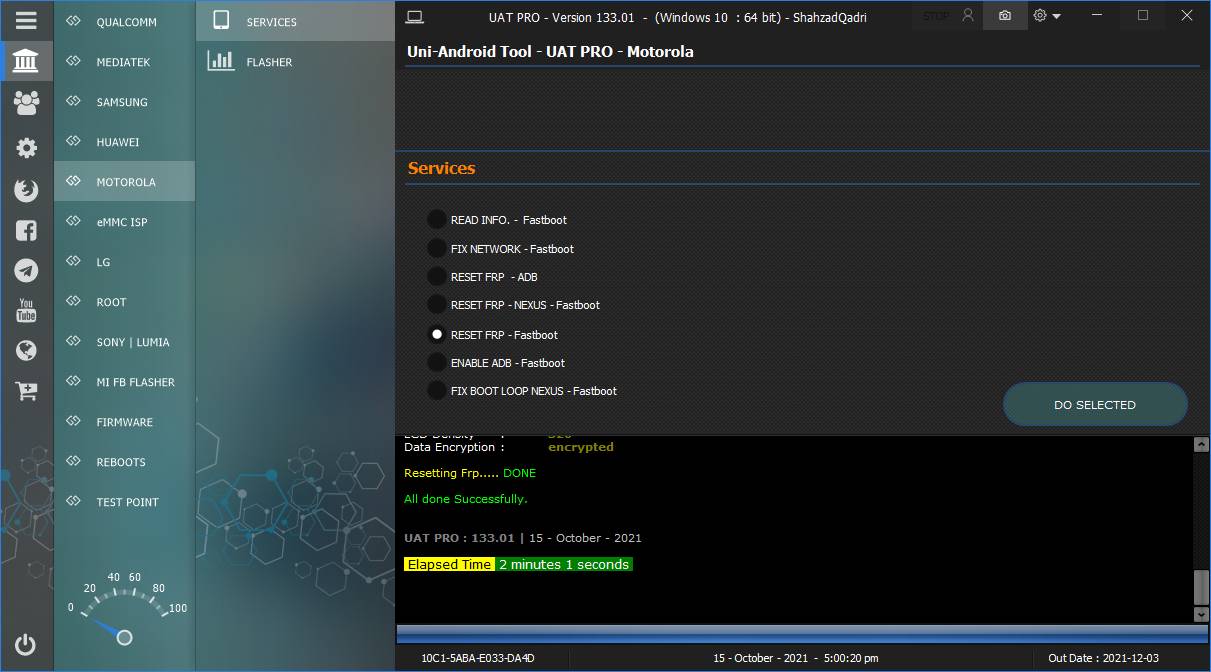Open the MOTOROLA section
This screenshot has width=1211, height=672.
coord(124,181)
